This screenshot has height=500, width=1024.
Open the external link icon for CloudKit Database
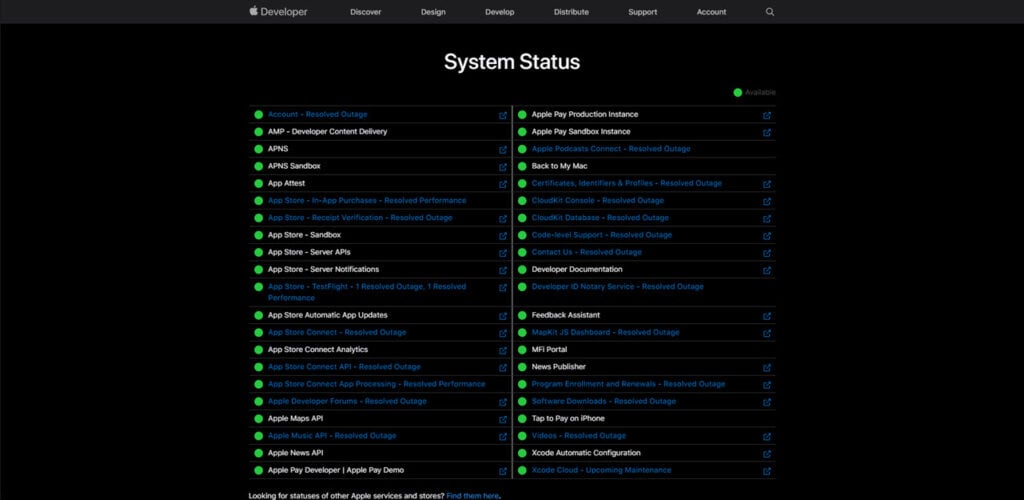tap(767, 219)
